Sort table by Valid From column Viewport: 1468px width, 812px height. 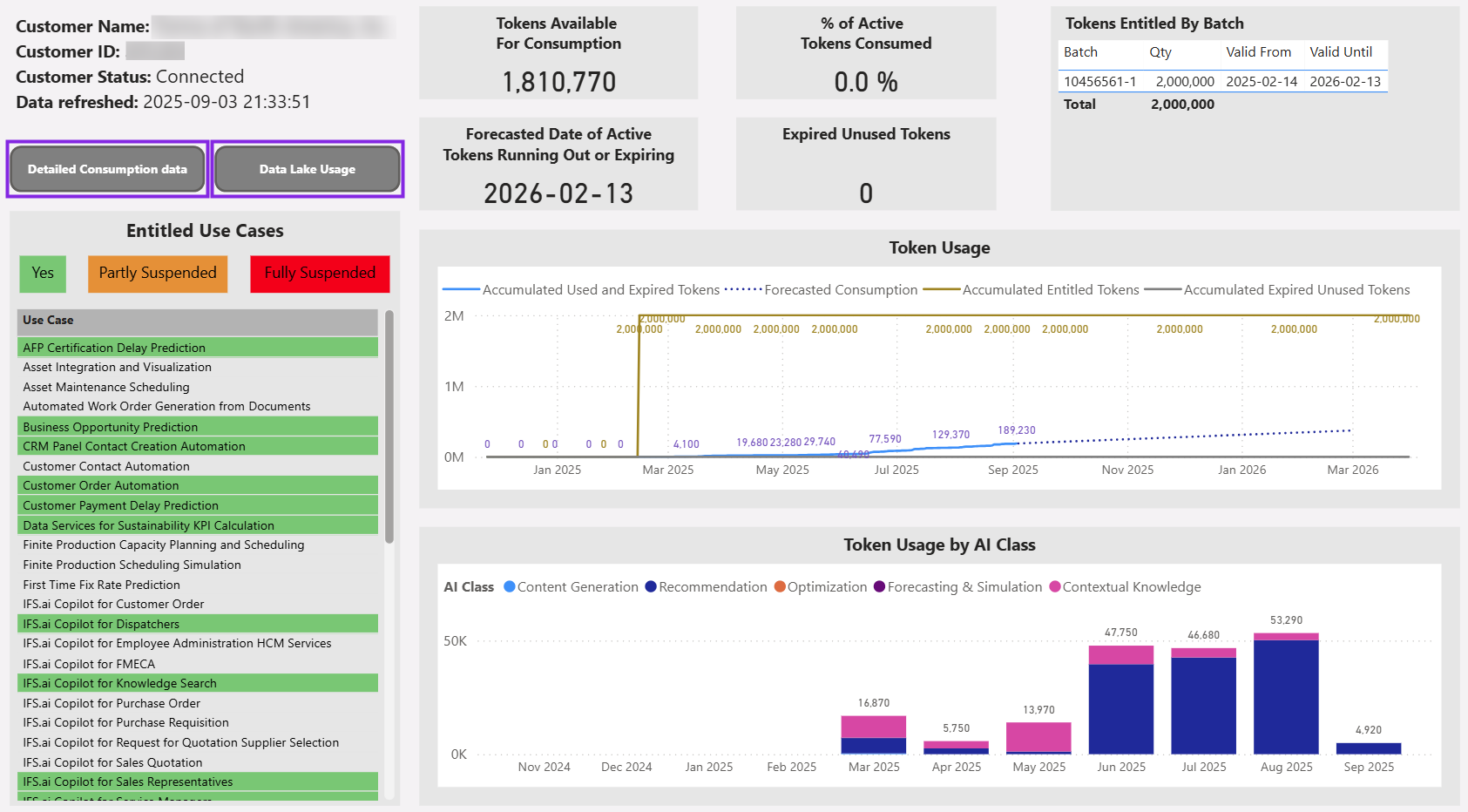tap(1258, 52)
